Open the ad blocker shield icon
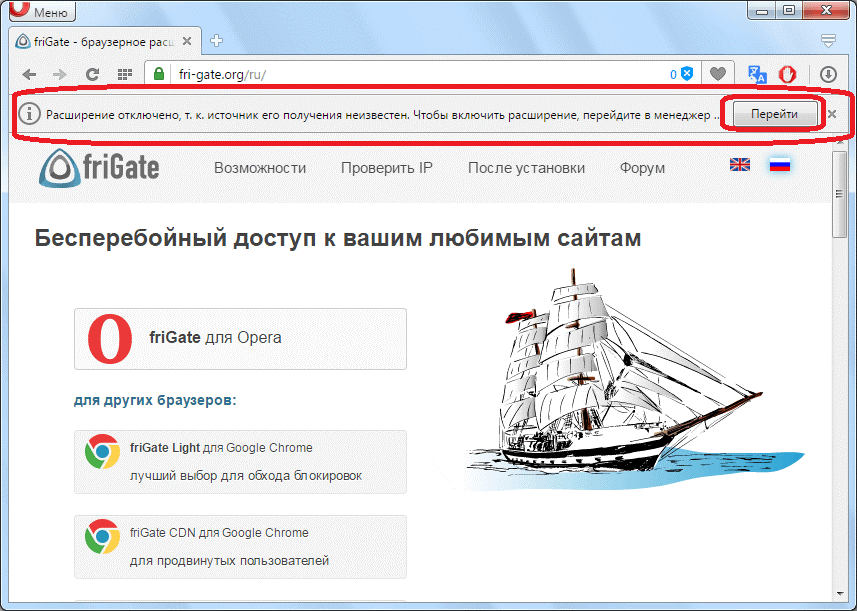857x611 pixels. pos(687,74)
